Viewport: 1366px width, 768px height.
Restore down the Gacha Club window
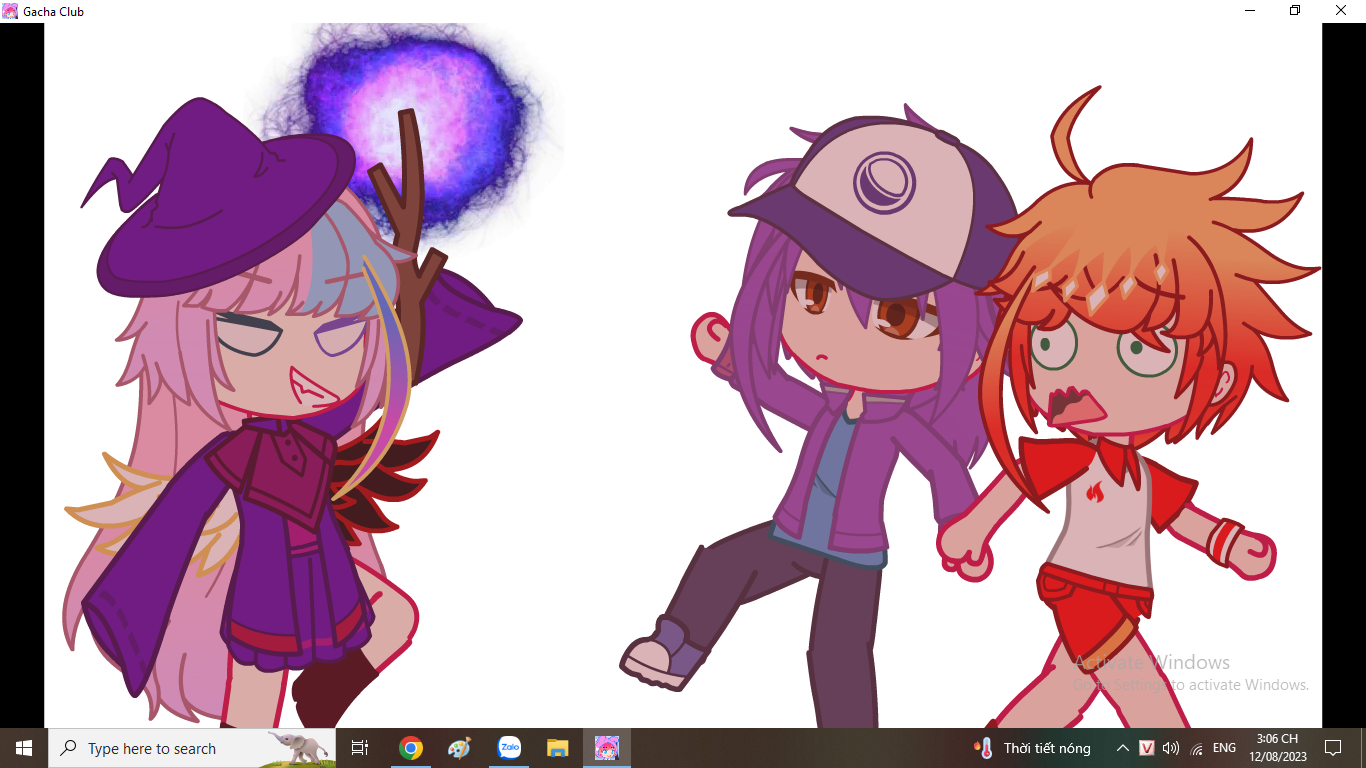tap(1295, 11)
